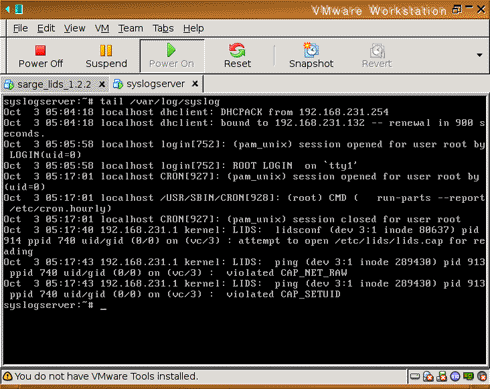The height and width of the screenshot is (389, 490).
Task: Click the 'VMware Workstation' title text
Action: point(379,11)
